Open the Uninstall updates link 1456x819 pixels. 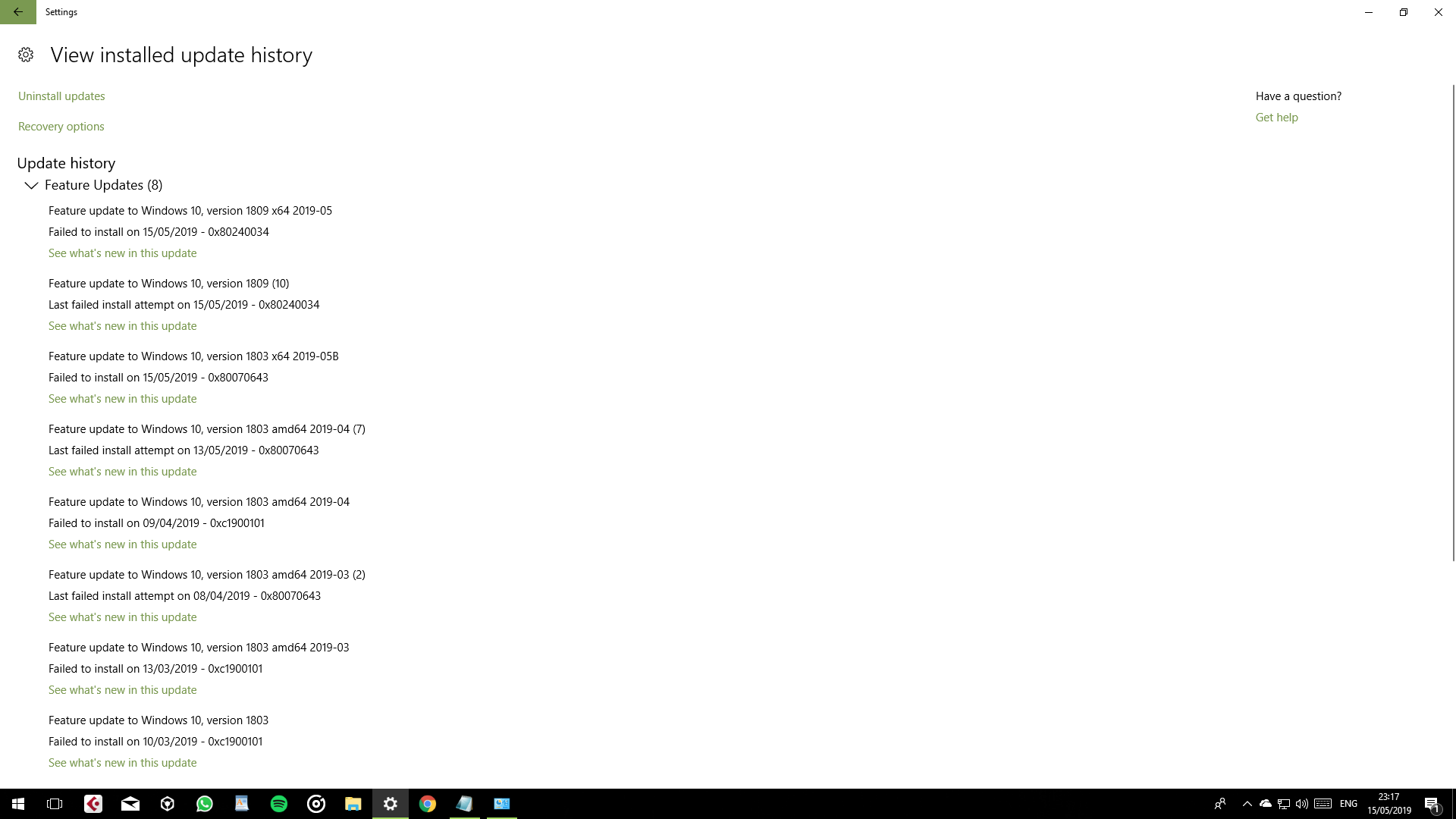click(61, 96)
